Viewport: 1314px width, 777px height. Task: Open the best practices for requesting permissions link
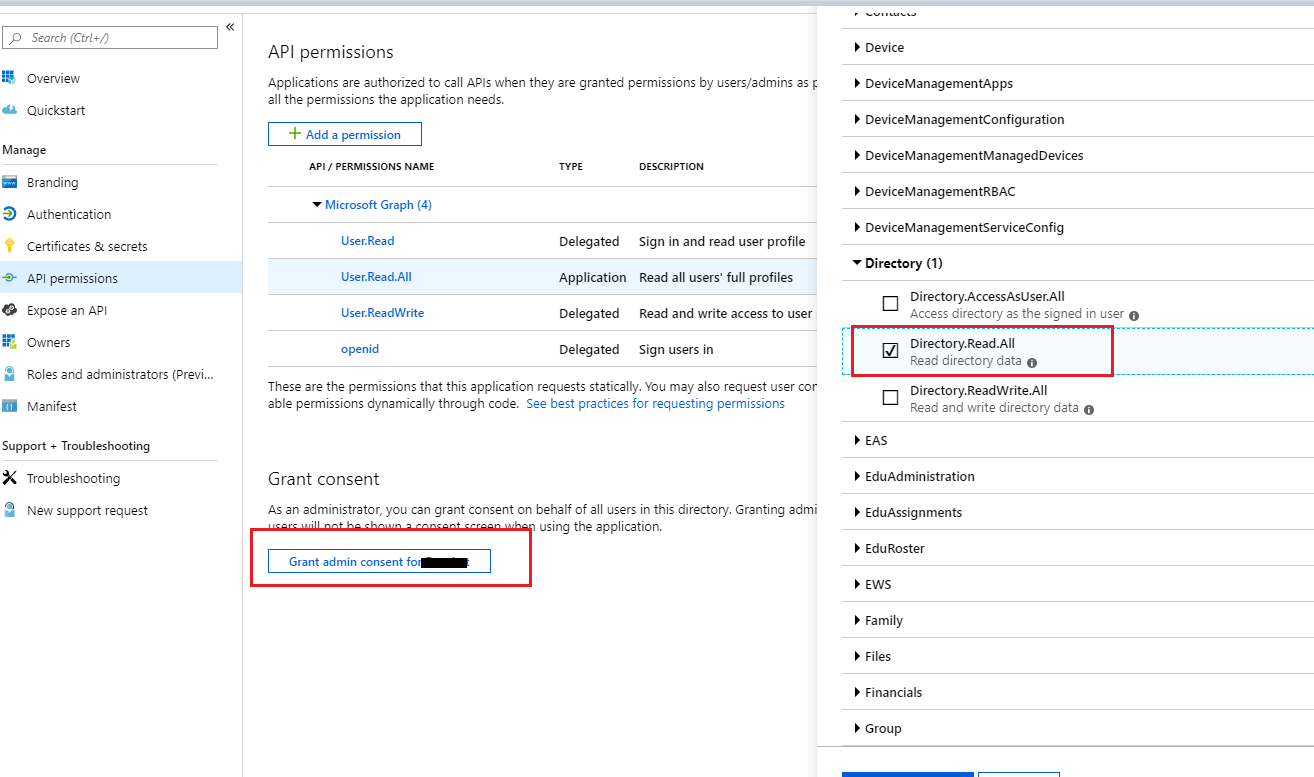(656, 404)
